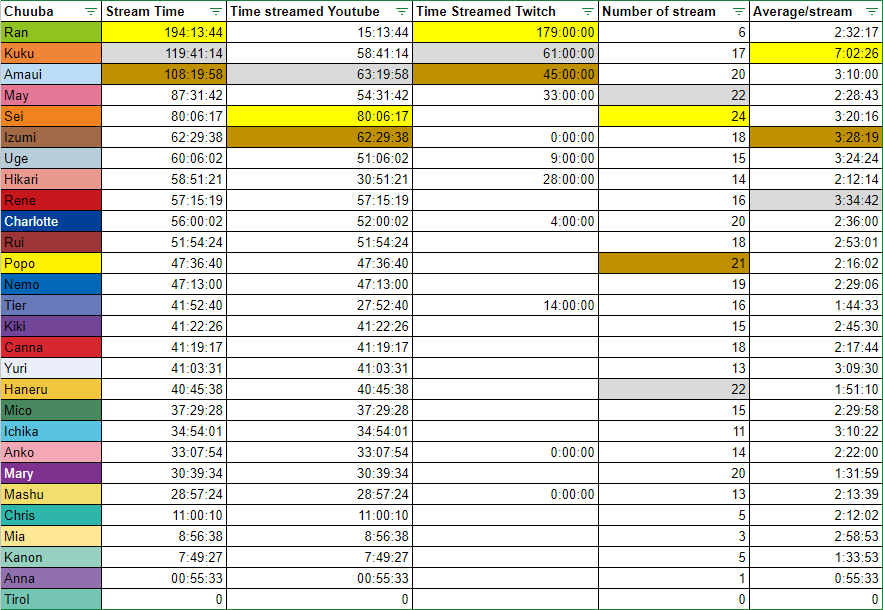Click the 1:31:59 average cell
This screenshot has width=883, height=610.
[816, 474]
